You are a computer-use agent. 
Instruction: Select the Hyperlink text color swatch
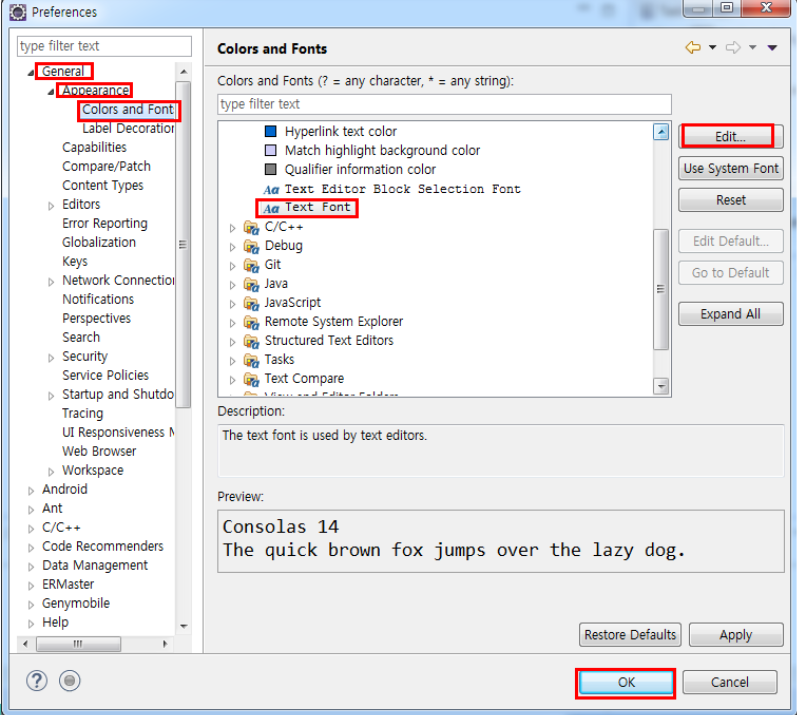(270, 132)
